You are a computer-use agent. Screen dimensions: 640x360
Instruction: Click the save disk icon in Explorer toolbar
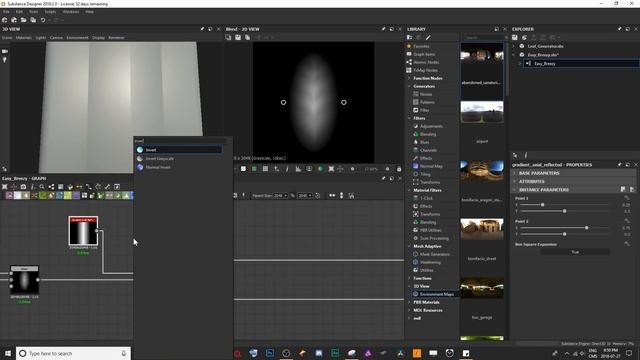515,38
